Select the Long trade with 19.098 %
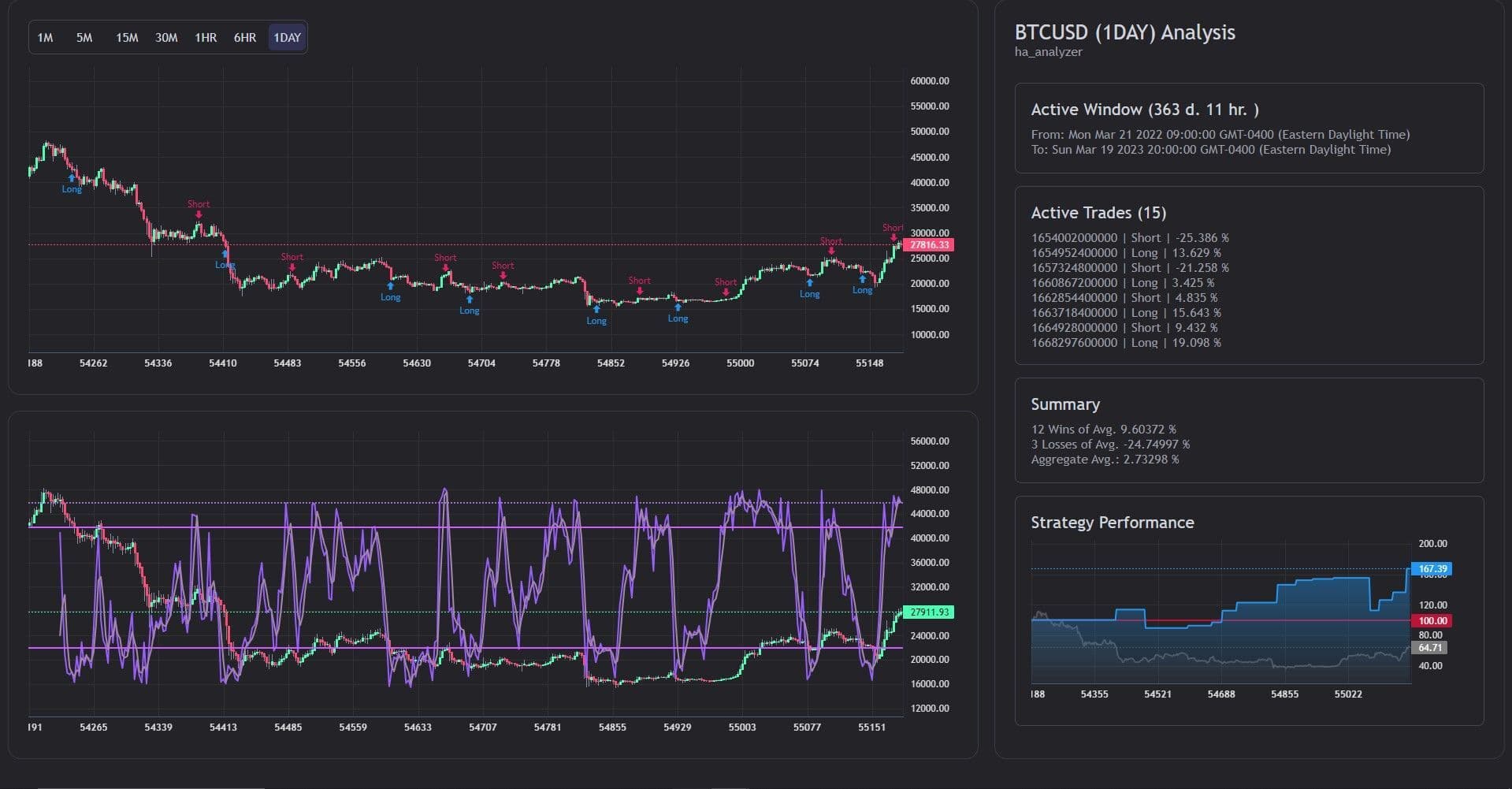This screenshot has width=1512, height=789. click(x=1125, y=343)
